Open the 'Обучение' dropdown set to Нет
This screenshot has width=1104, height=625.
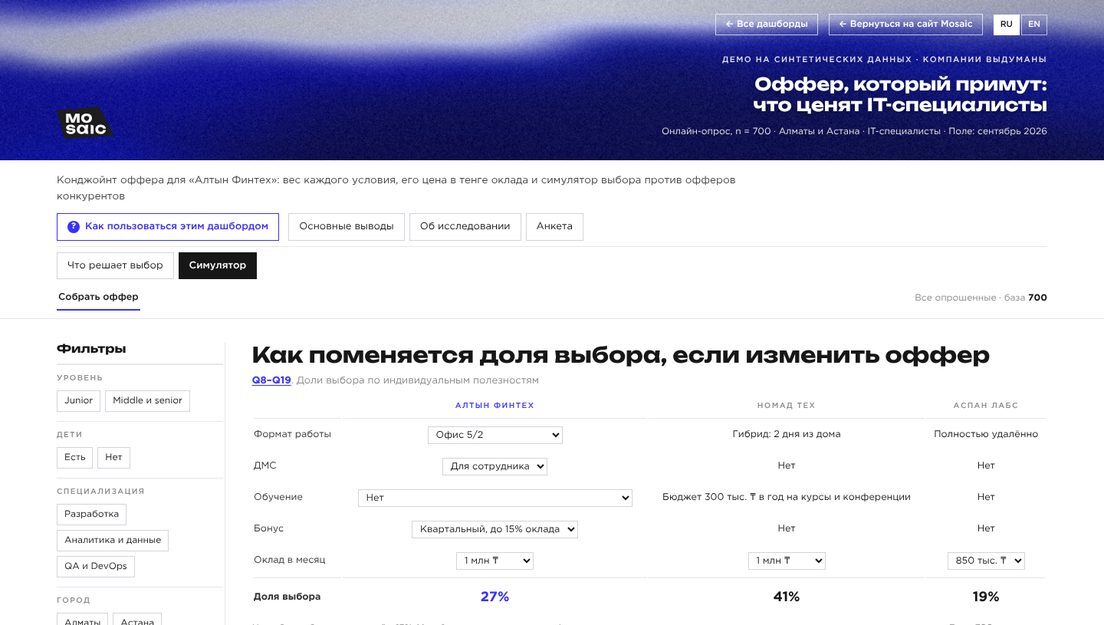[495, 498]
